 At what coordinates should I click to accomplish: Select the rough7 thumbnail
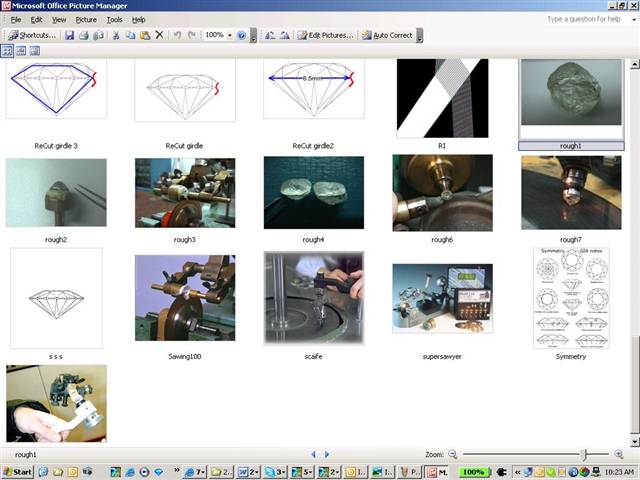571,193
